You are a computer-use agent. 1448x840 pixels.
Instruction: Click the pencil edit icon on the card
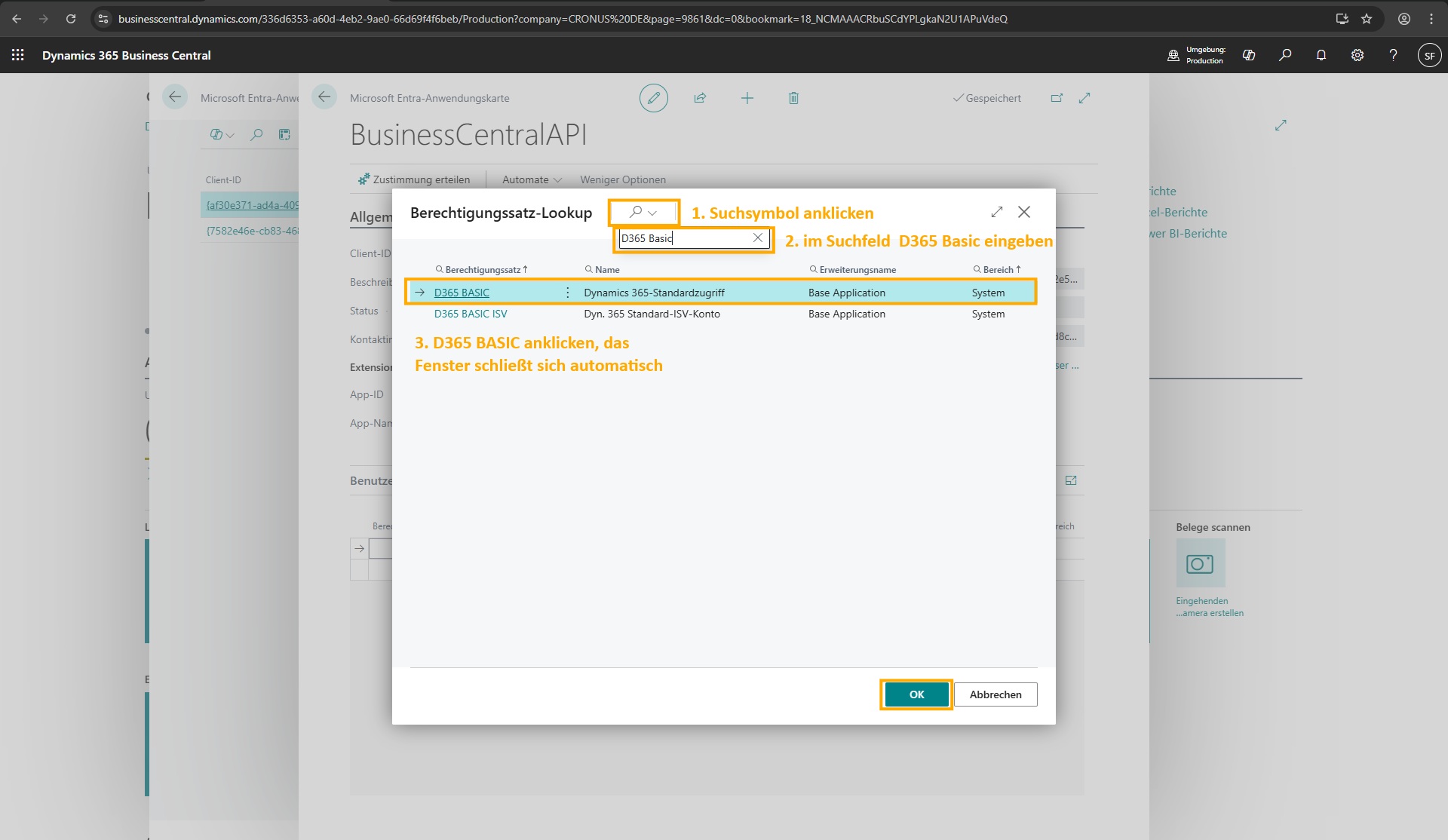click(654, 98)
